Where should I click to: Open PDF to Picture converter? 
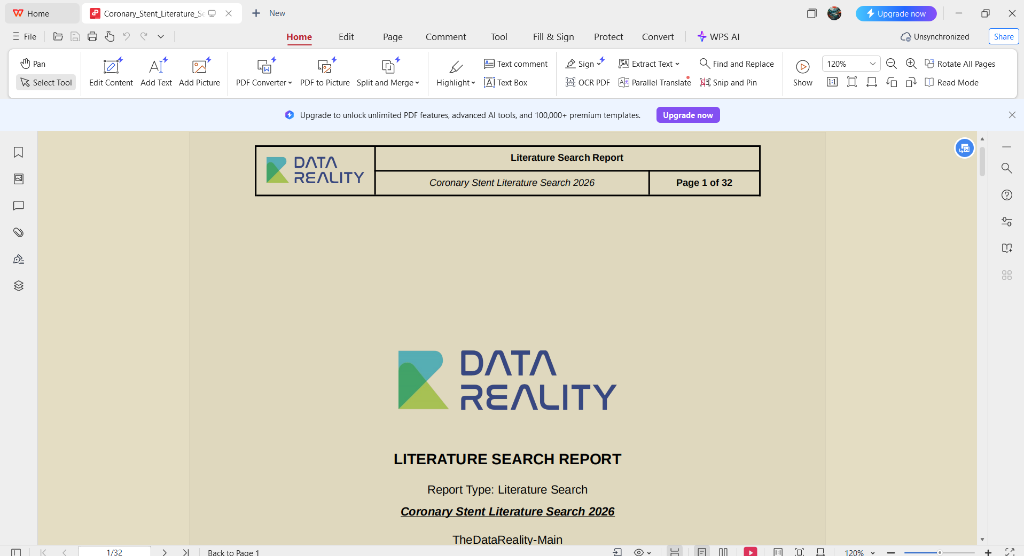point(325,73)
